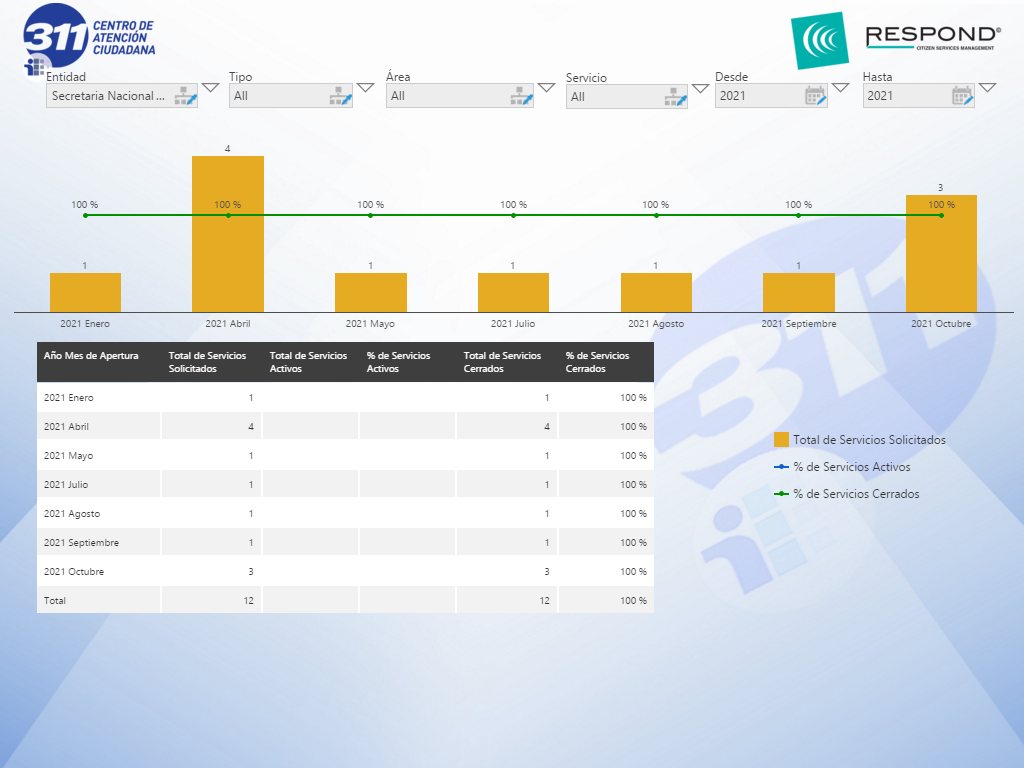The image size is (1024, 768).
Task: Sort by Total de Servicios Activos header
Action: pyautogui.click(x=308, y=362)
